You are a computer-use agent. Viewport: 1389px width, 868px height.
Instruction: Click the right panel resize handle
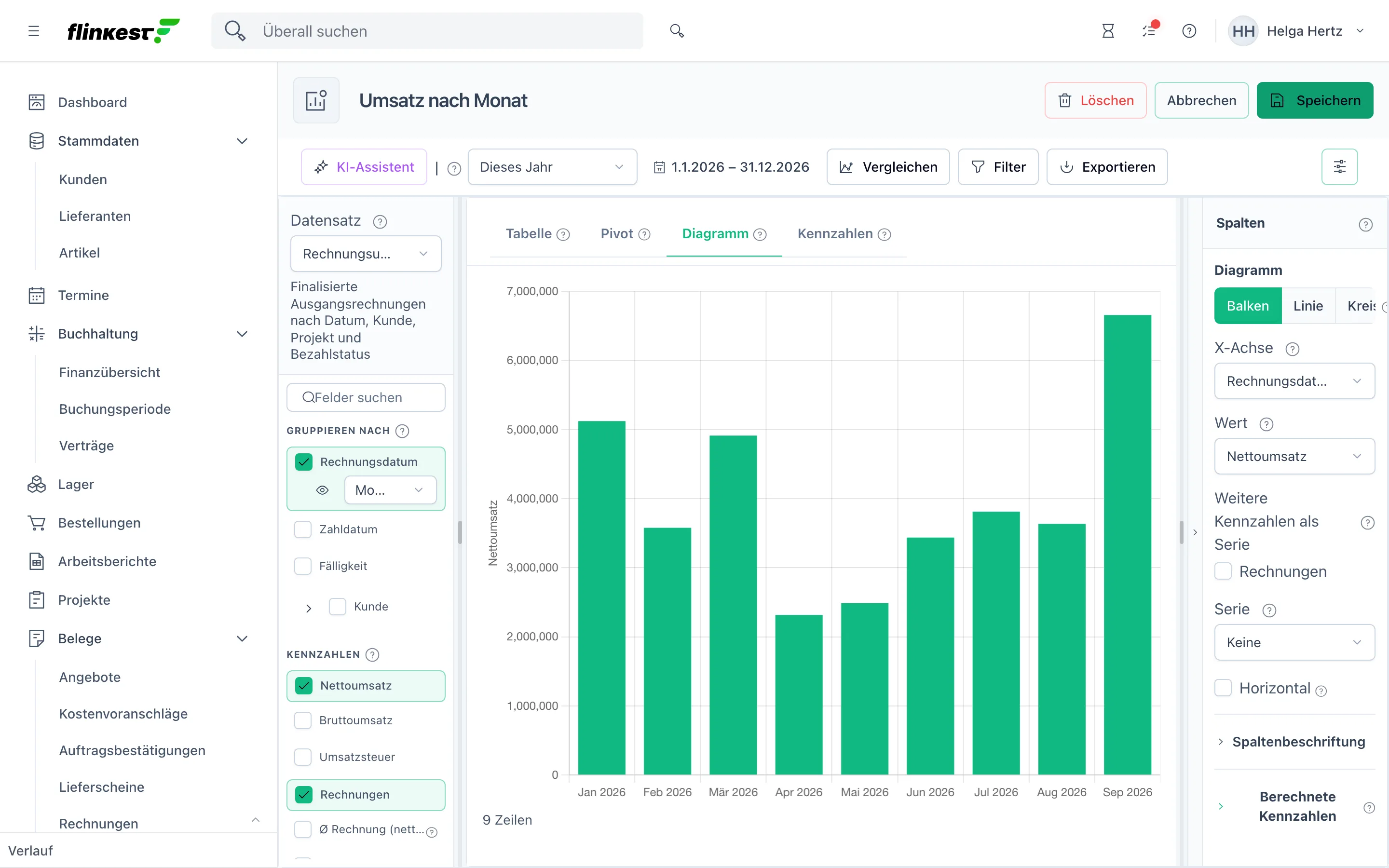[1181, 532]
